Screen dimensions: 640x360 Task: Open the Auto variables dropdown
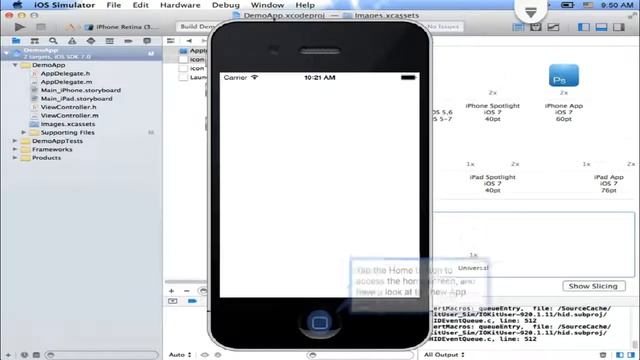(x=180, y=355)
